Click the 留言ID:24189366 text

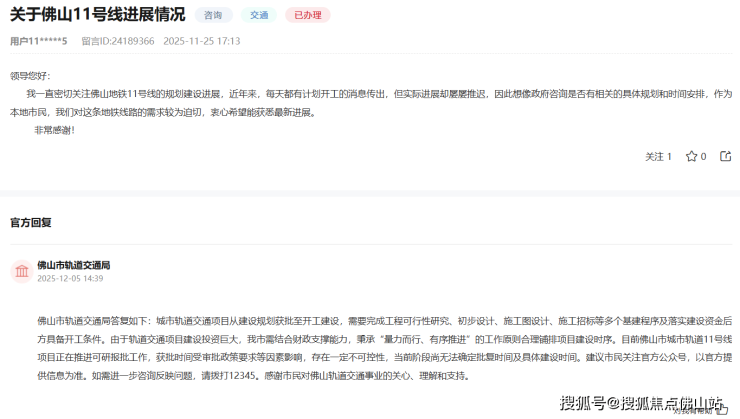tap(118, 41)
